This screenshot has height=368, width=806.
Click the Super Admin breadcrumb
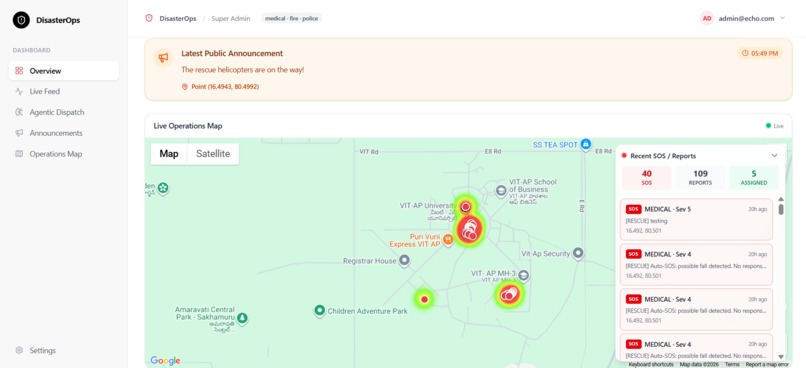(x=231, y=19)
